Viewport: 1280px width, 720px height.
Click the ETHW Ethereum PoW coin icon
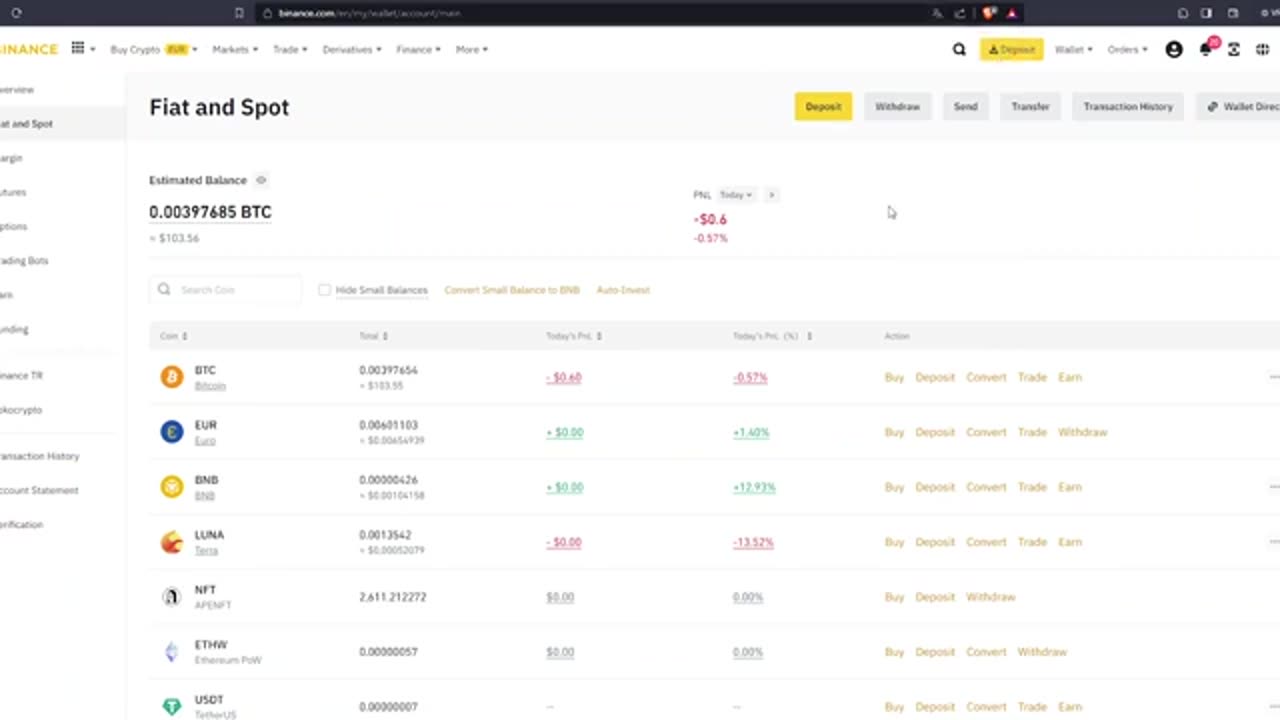click(172, 651)
